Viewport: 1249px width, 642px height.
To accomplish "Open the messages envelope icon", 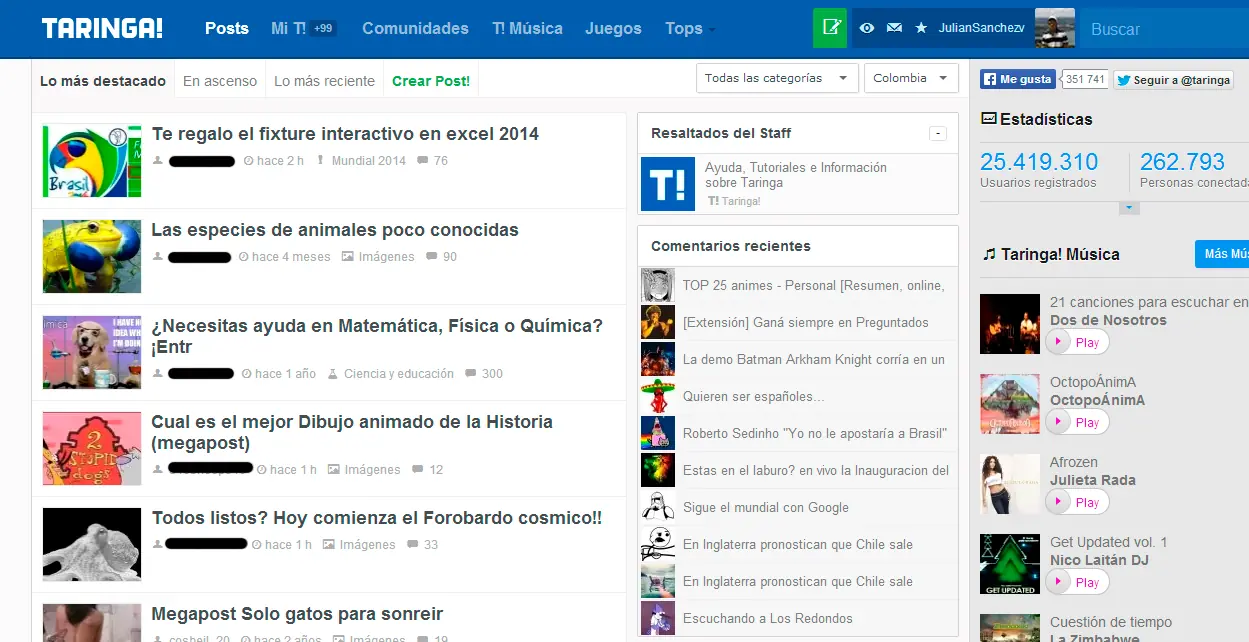I will (894, 28).
